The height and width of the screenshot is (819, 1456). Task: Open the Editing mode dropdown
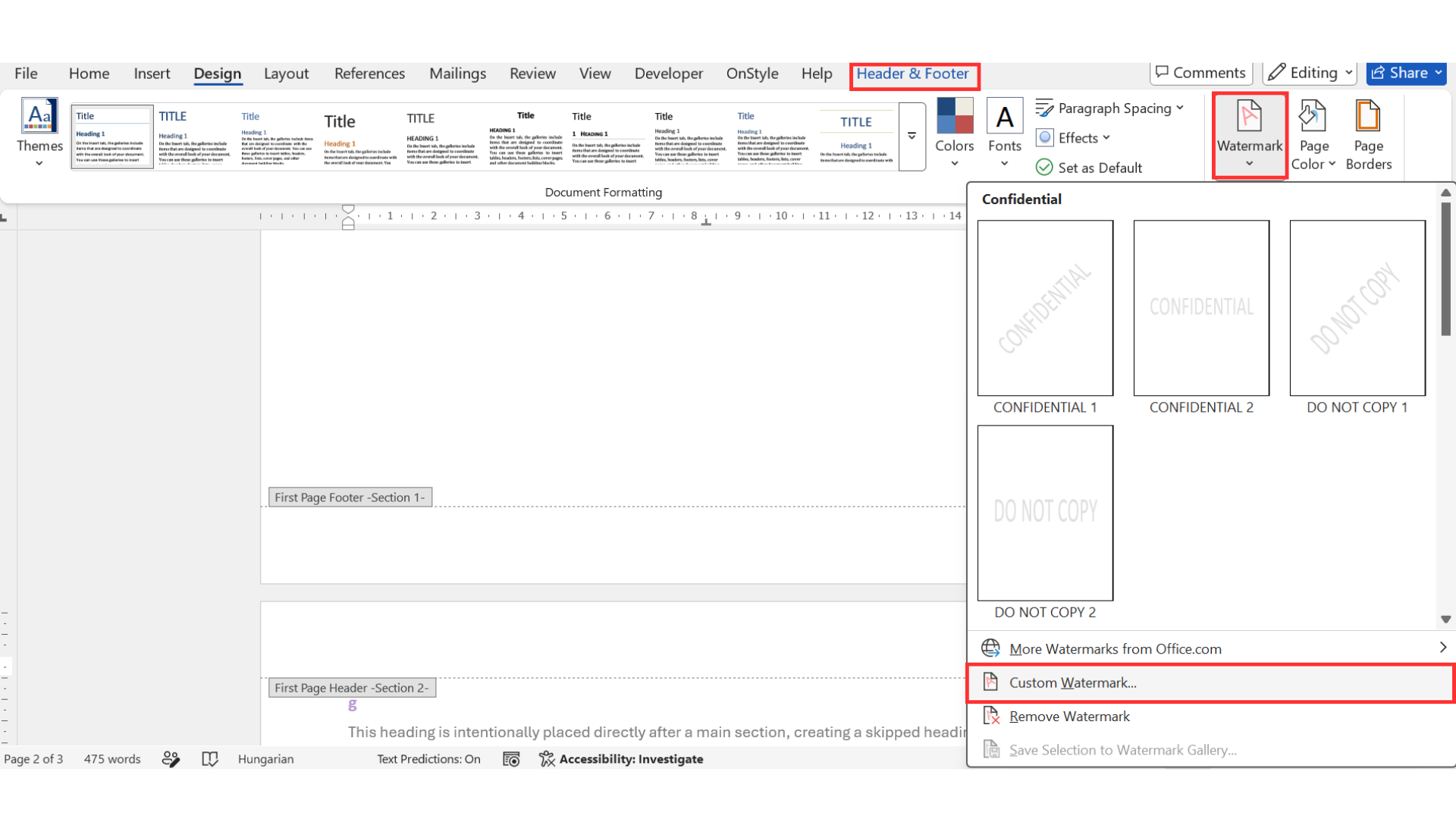[1310, 73]
